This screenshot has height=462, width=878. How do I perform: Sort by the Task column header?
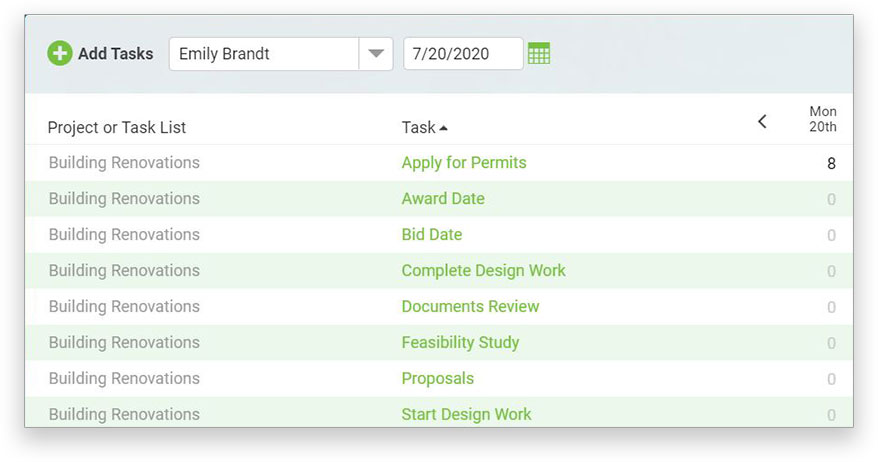click(x=418, y=128)
